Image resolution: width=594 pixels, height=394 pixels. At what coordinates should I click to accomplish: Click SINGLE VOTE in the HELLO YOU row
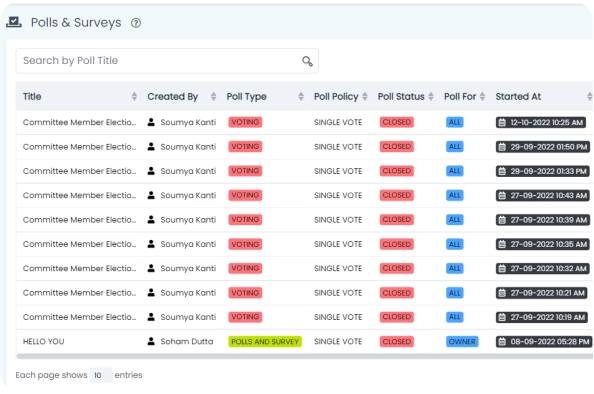[x=338, y=341]
